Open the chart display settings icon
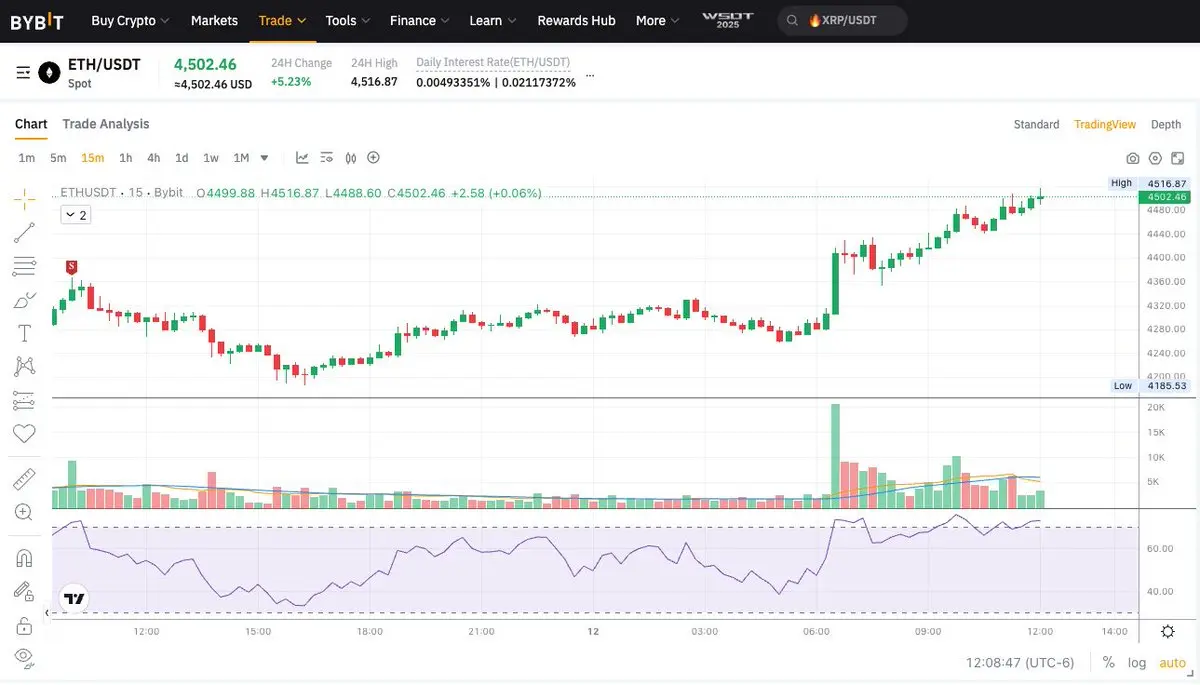This screenshot has width=1200, height=685. 326,157
